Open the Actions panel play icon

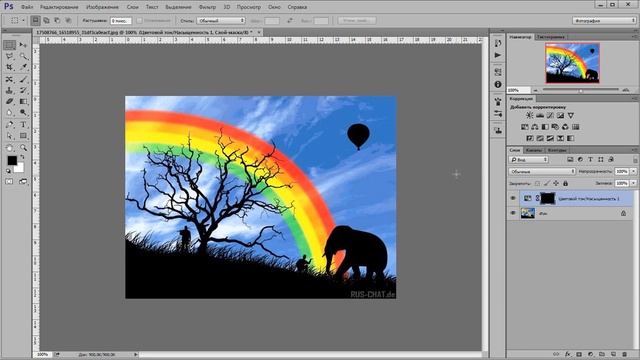click(498, 55)
